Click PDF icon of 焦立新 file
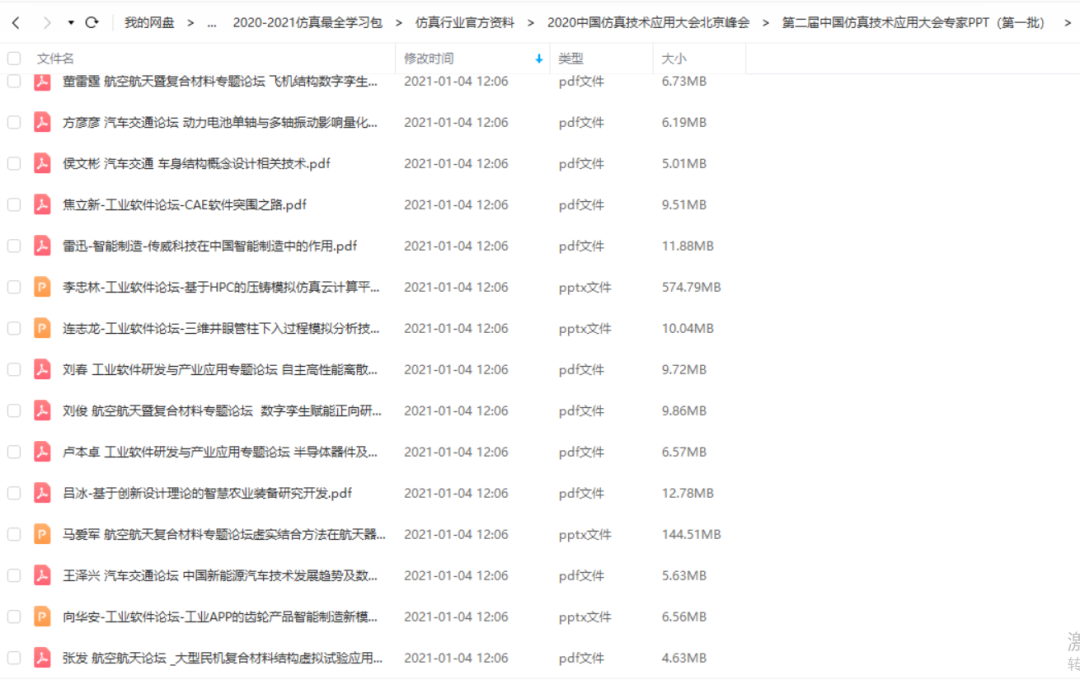Image resolution: width=1080 pixels, height=680 pixels. (x=42, y=205)
